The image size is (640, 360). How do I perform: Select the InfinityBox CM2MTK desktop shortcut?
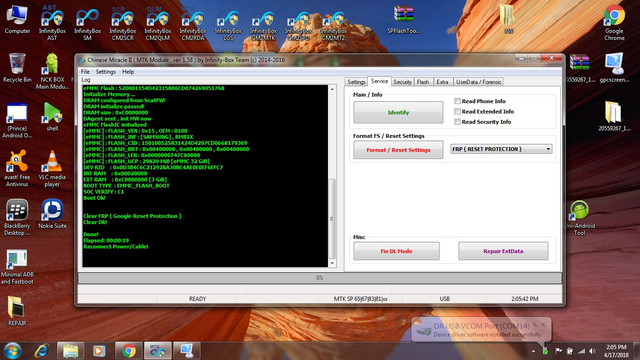[x=263, y=25]
